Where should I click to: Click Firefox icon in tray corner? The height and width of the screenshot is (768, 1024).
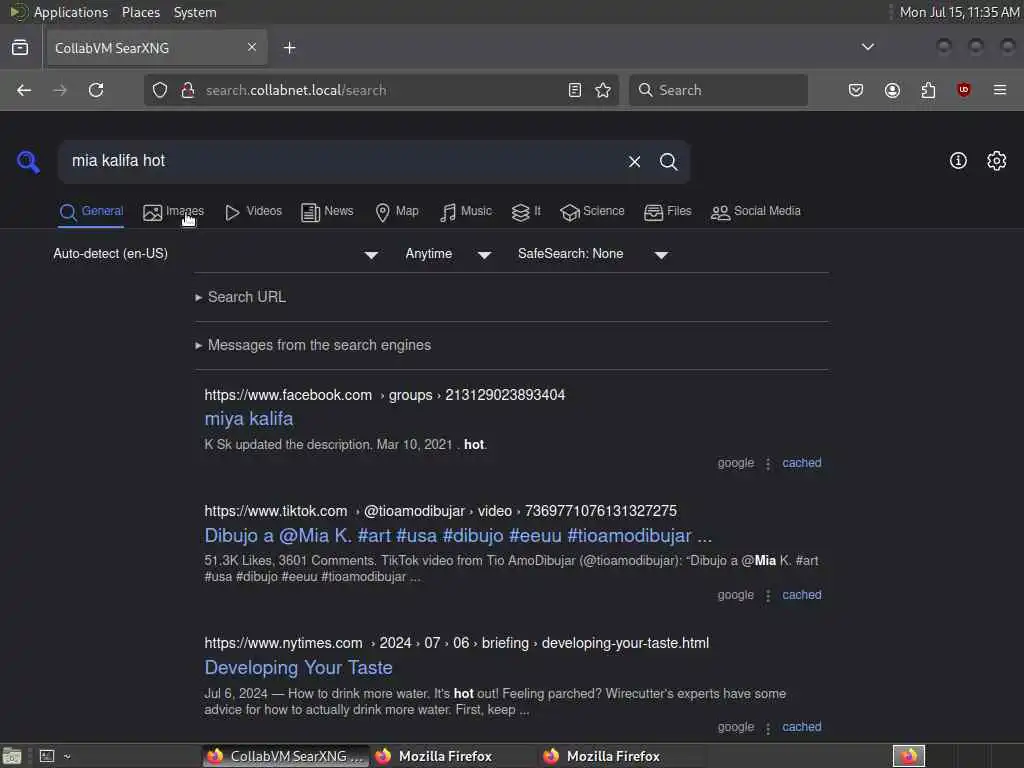coord(909,756)
